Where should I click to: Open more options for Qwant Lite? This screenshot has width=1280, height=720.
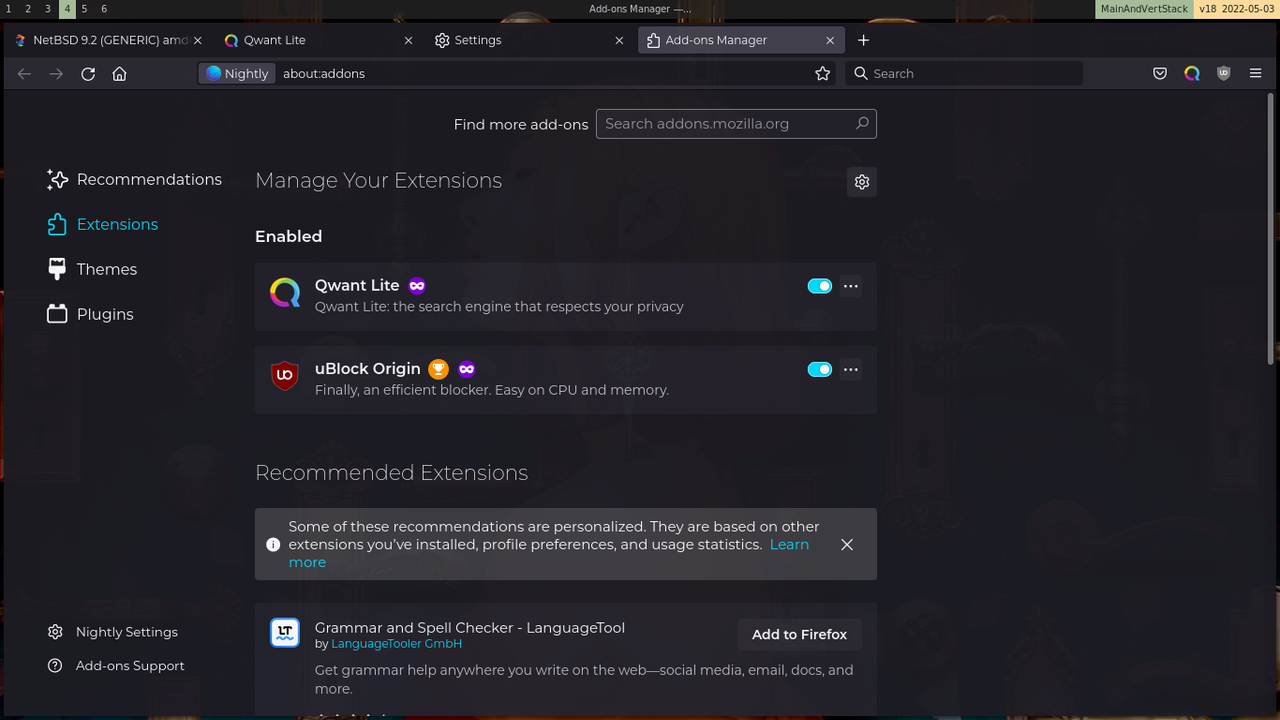coord(851,286)
